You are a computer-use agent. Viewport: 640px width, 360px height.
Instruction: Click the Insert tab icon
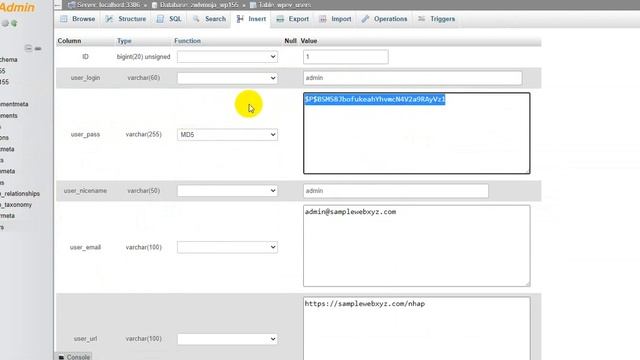tap(240, 19)
